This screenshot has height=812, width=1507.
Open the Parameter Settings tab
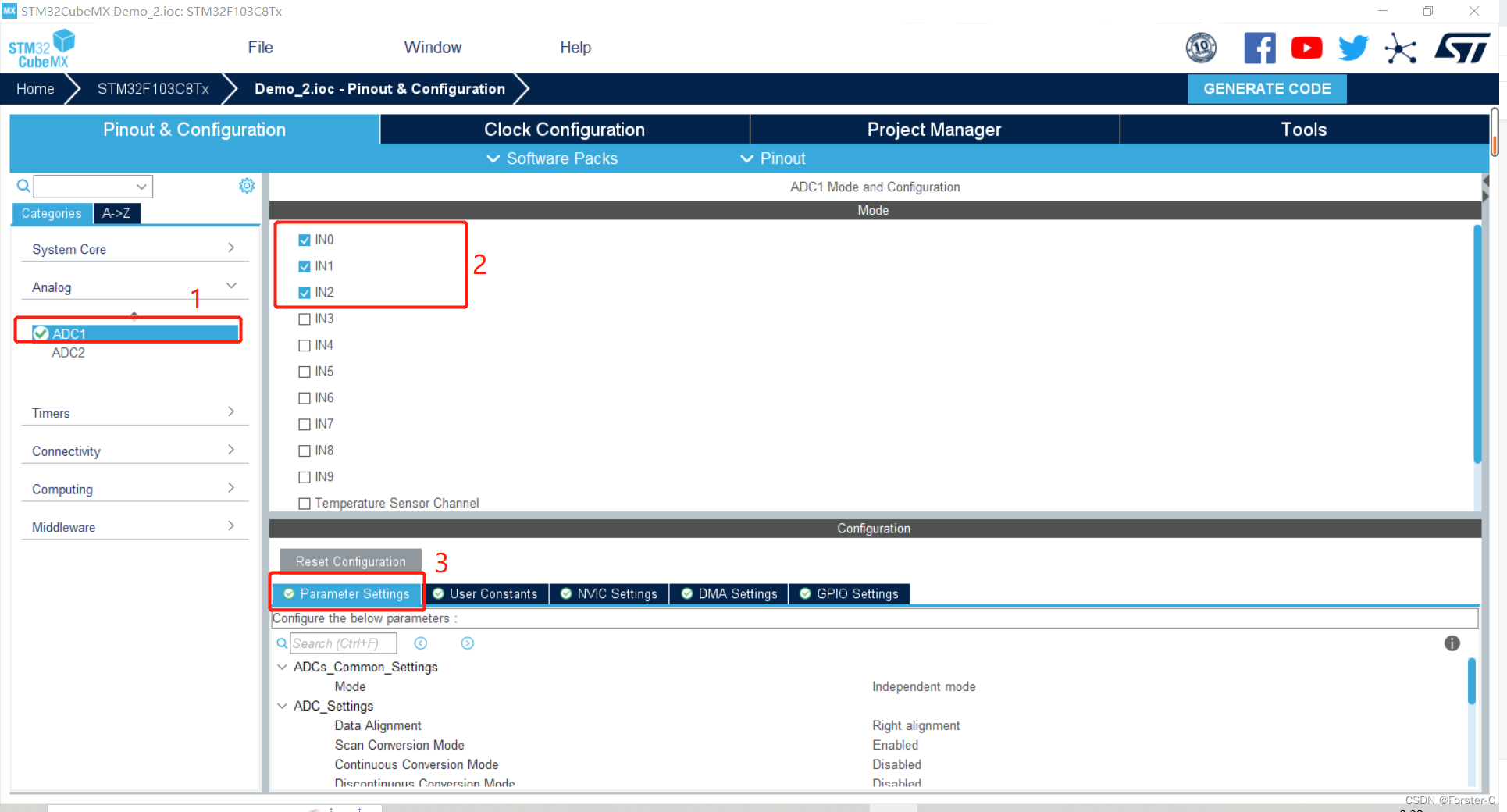point(347,593)
